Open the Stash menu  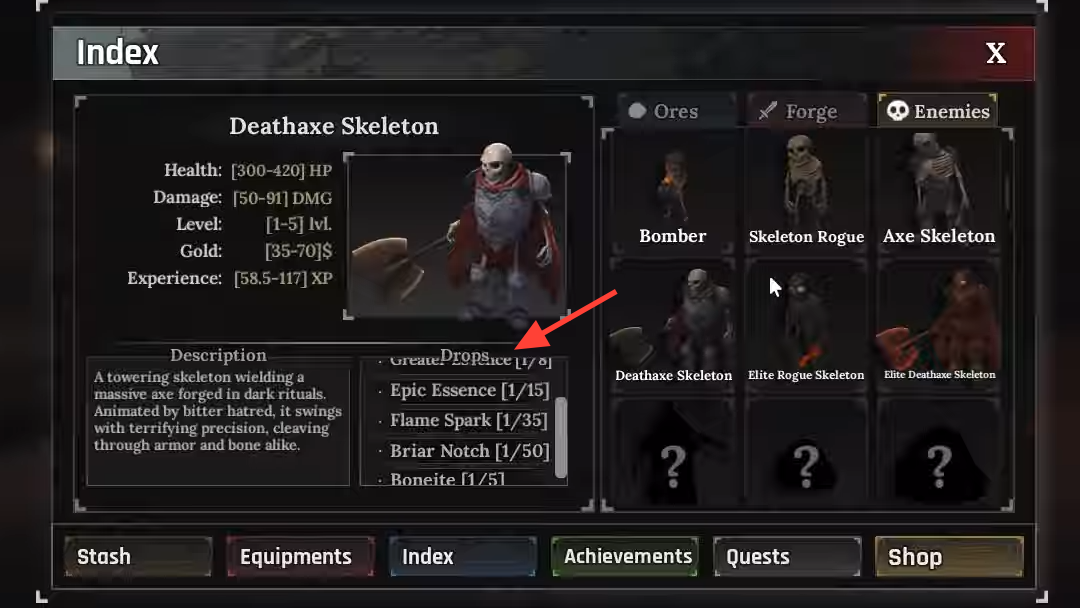[x=138, y=556]
